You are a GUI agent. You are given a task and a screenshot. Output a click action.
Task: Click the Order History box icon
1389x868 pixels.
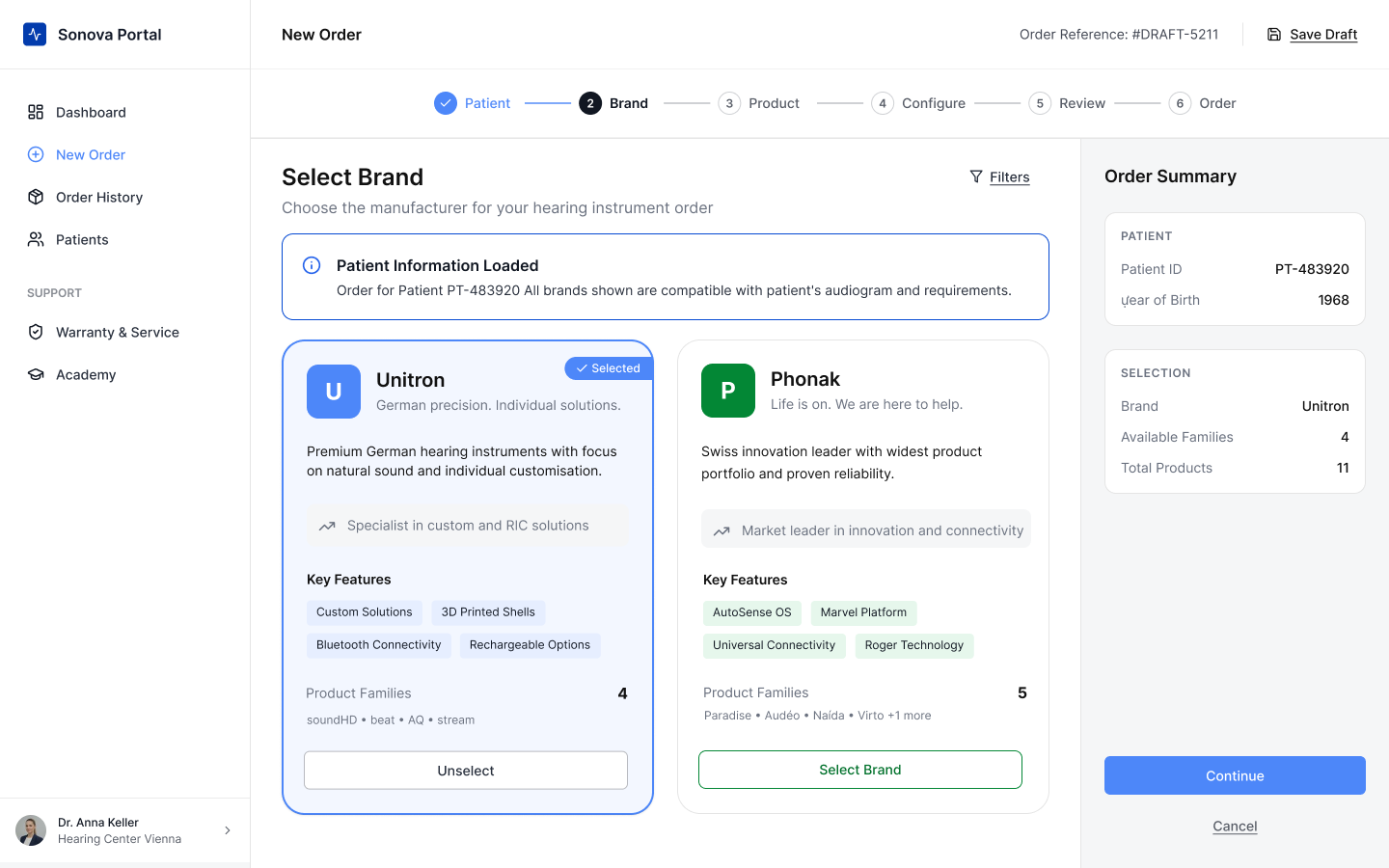click(36, 197)
